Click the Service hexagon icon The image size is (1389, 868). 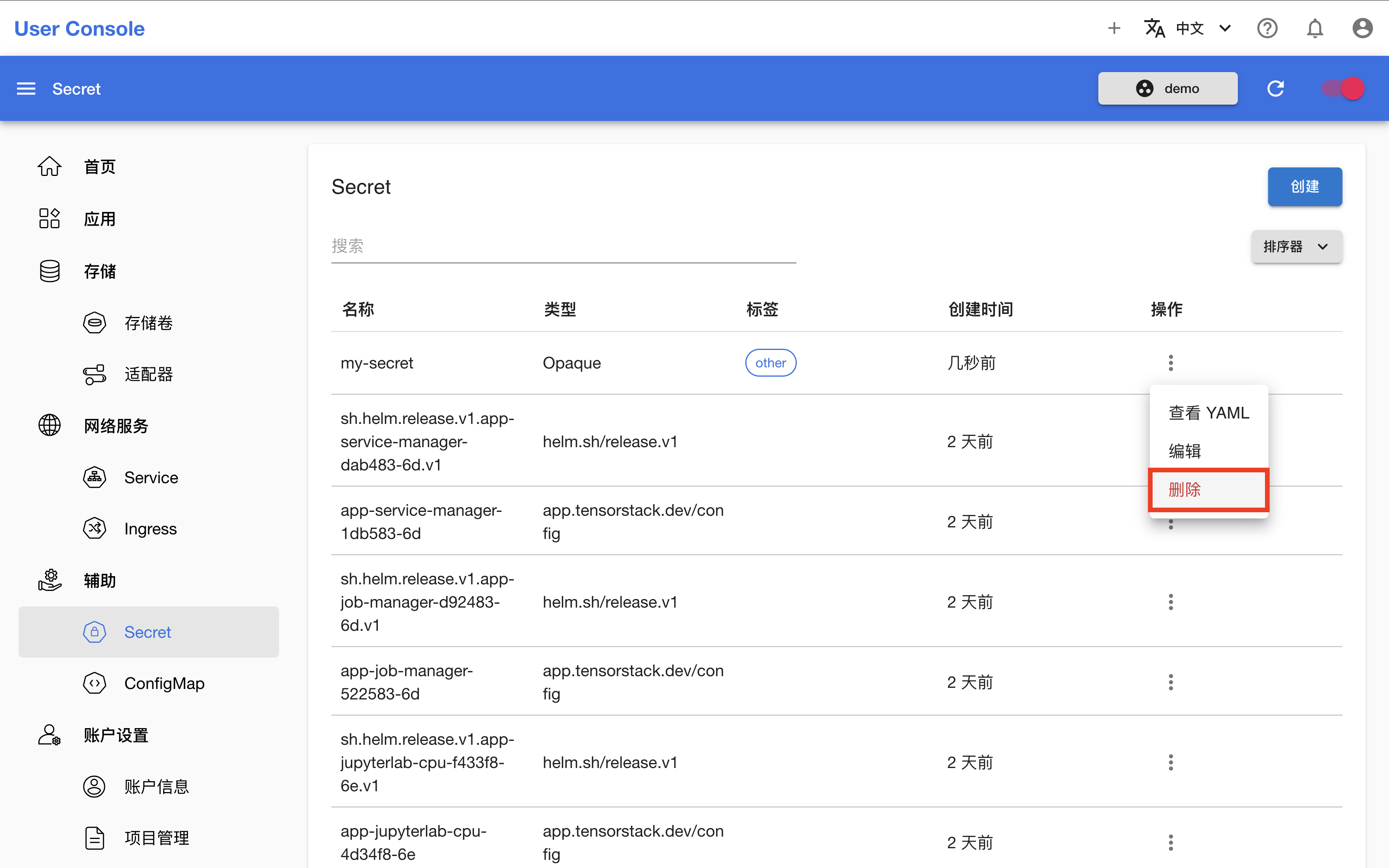pos(94,477)
